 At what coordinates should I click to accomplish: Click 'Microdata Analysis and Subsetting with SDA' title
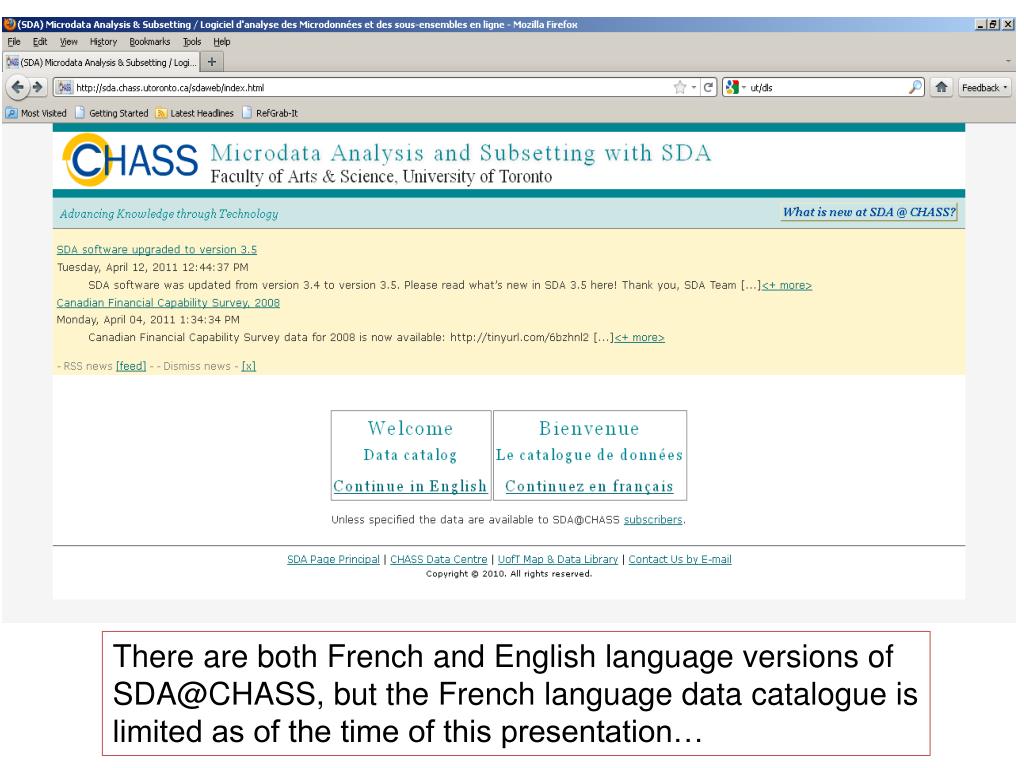pyautogui.click(x=460, y=153)
